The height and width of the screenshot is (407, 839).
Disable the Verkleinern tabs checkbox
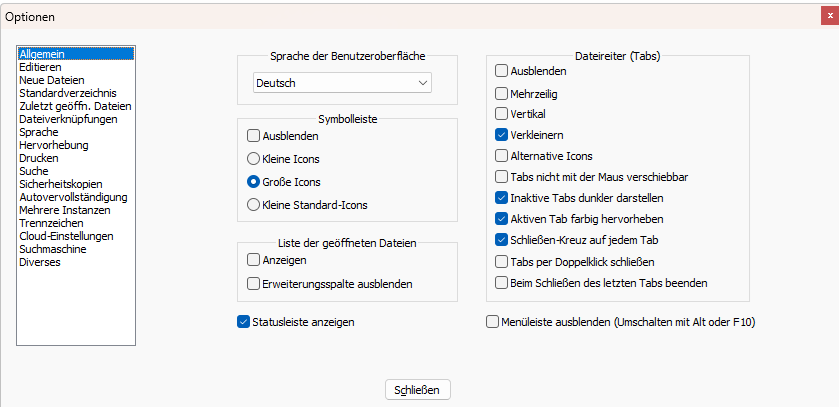pyautogui.click(x=501, y=135)
